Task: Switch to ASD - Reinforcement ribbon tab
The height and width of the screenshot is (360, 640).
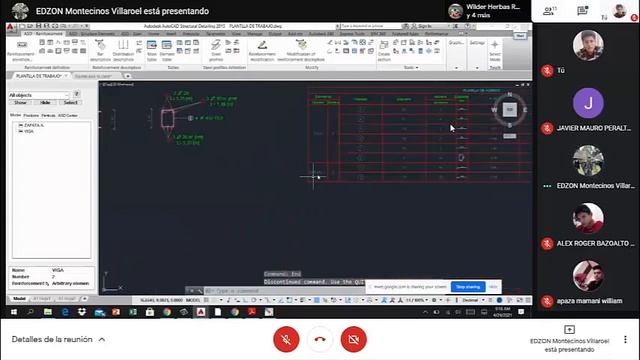Action: click(x=43, y=33)
